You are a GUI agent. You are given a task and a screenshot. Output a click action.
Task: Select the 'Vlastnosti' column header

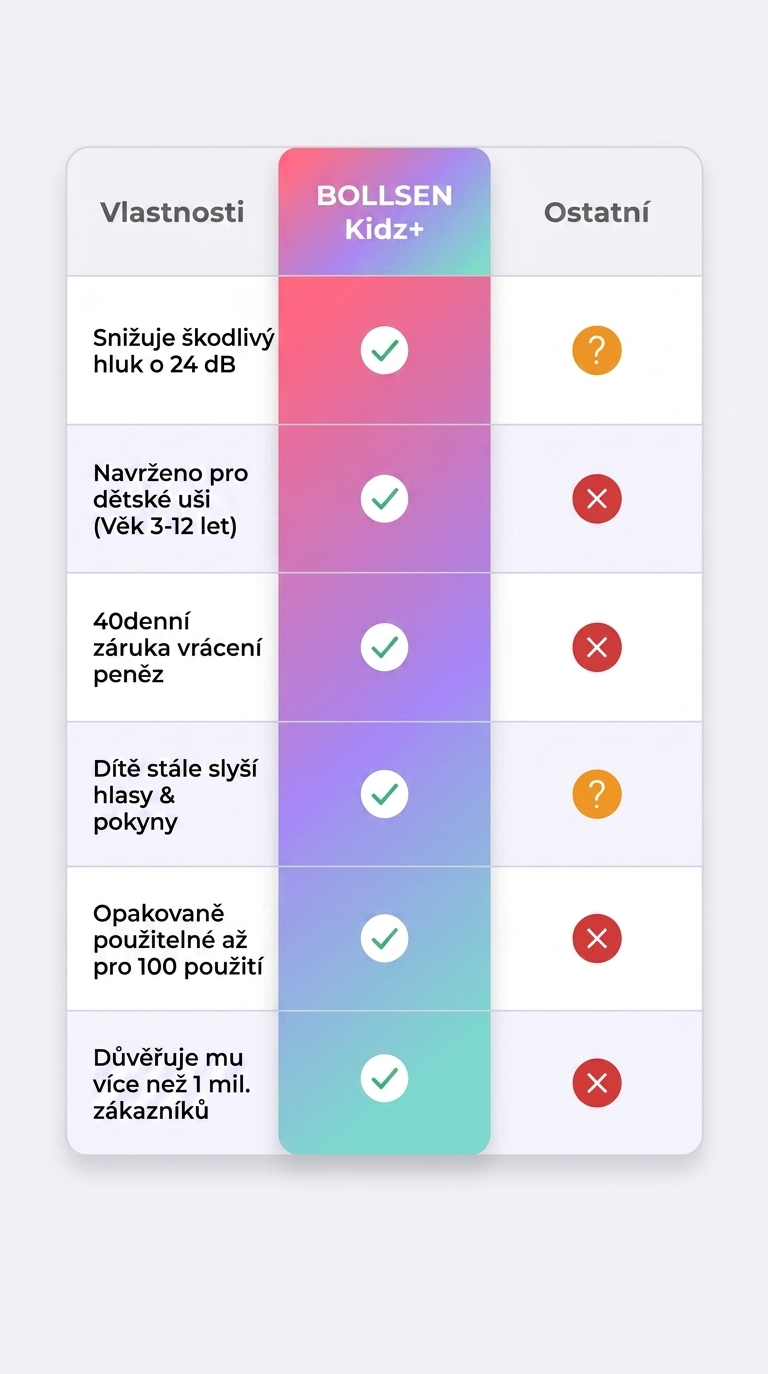tap(172, 212)
